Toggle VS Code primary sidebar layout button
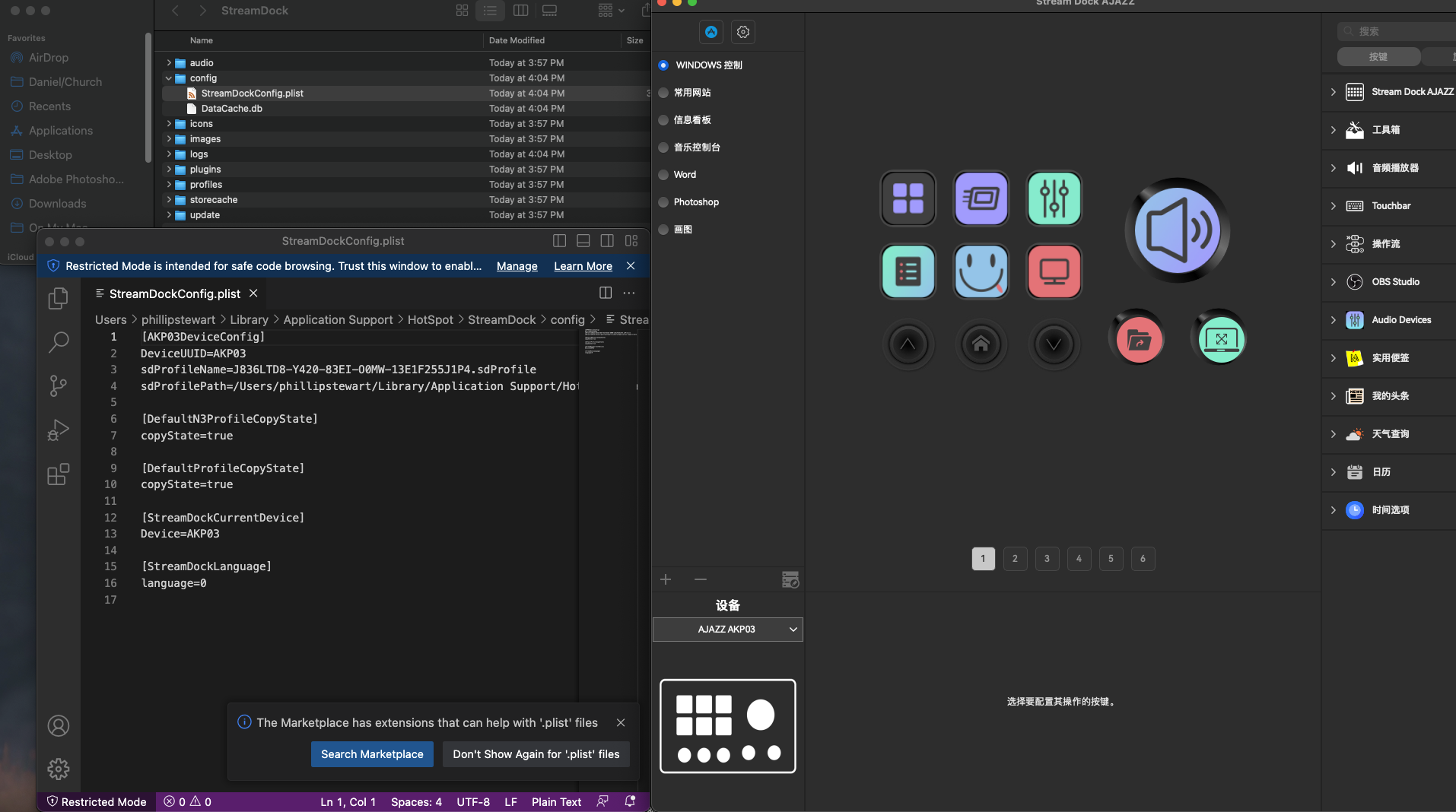1456x812 pixels. pyautogui.click(x=560, y=241)
